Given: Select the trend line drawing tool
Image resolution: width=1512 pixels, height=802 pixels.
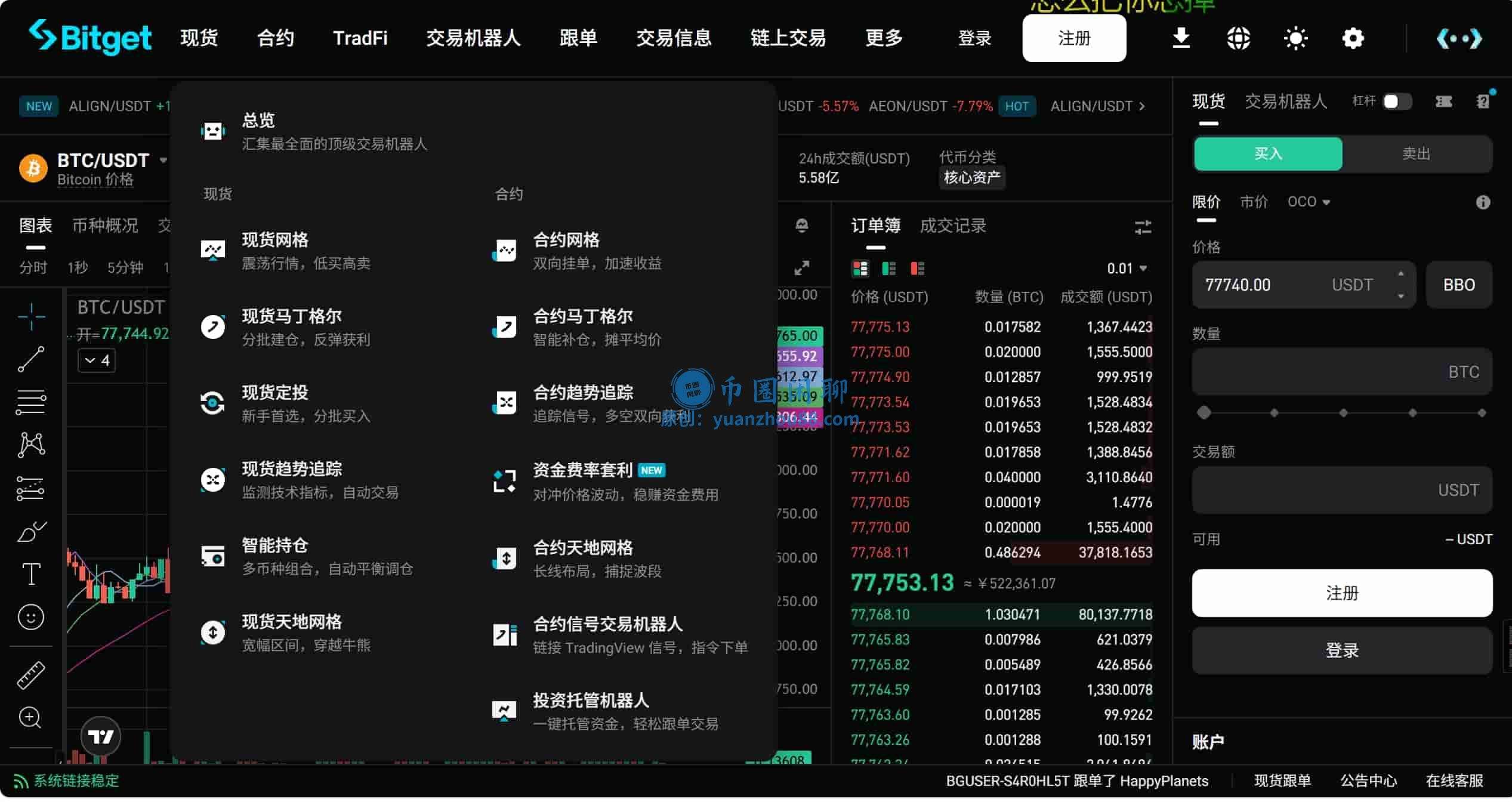Looking at the screenshot, I should tap(31, 359).
